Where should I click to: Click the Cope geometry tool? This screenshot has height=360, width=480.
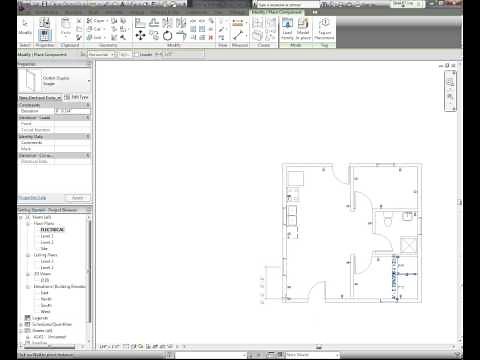[96, 21]
